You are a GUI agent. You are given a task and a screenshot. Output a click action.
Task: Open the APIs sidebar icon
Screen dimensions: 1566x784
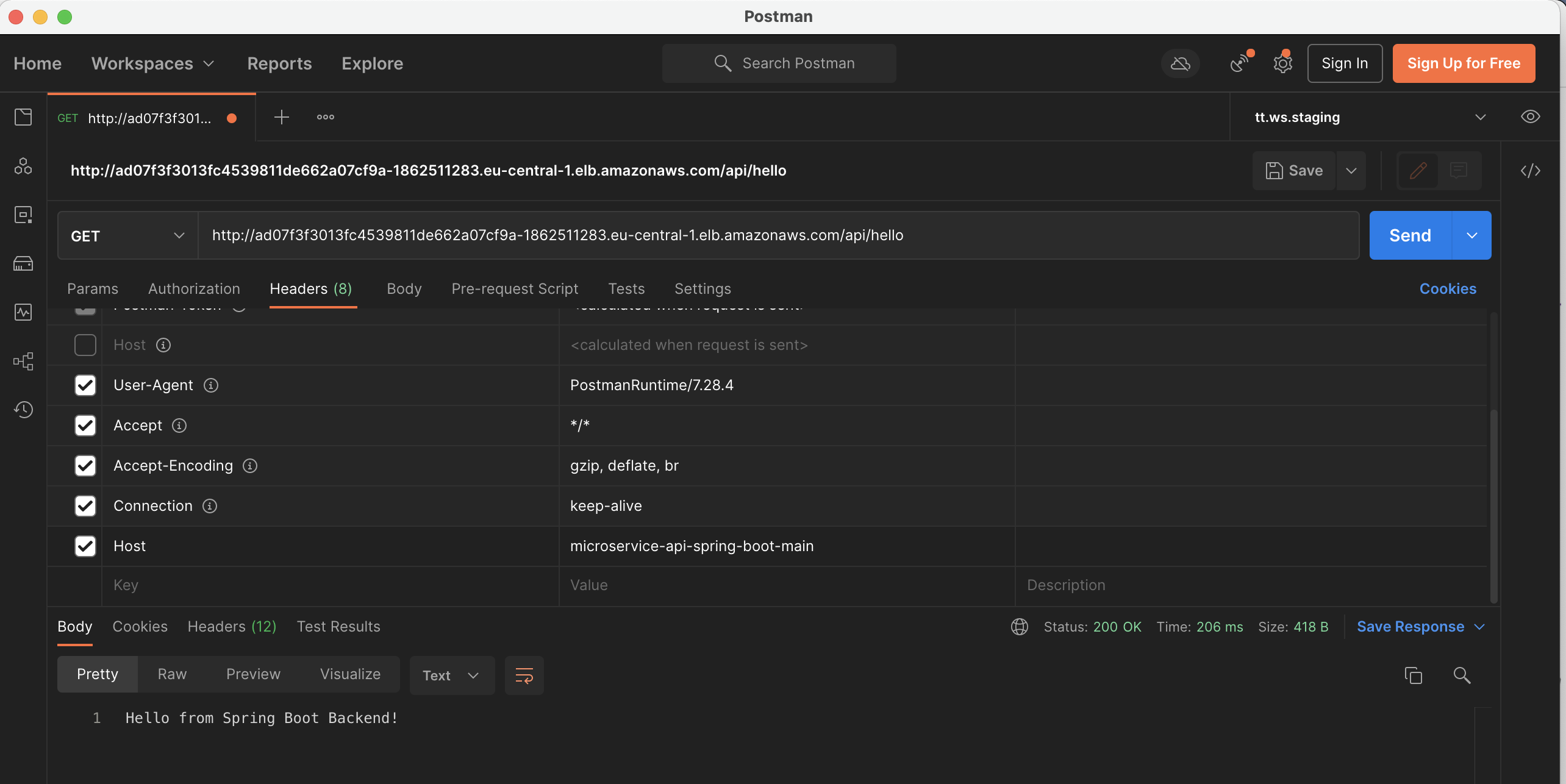[23, 166]
